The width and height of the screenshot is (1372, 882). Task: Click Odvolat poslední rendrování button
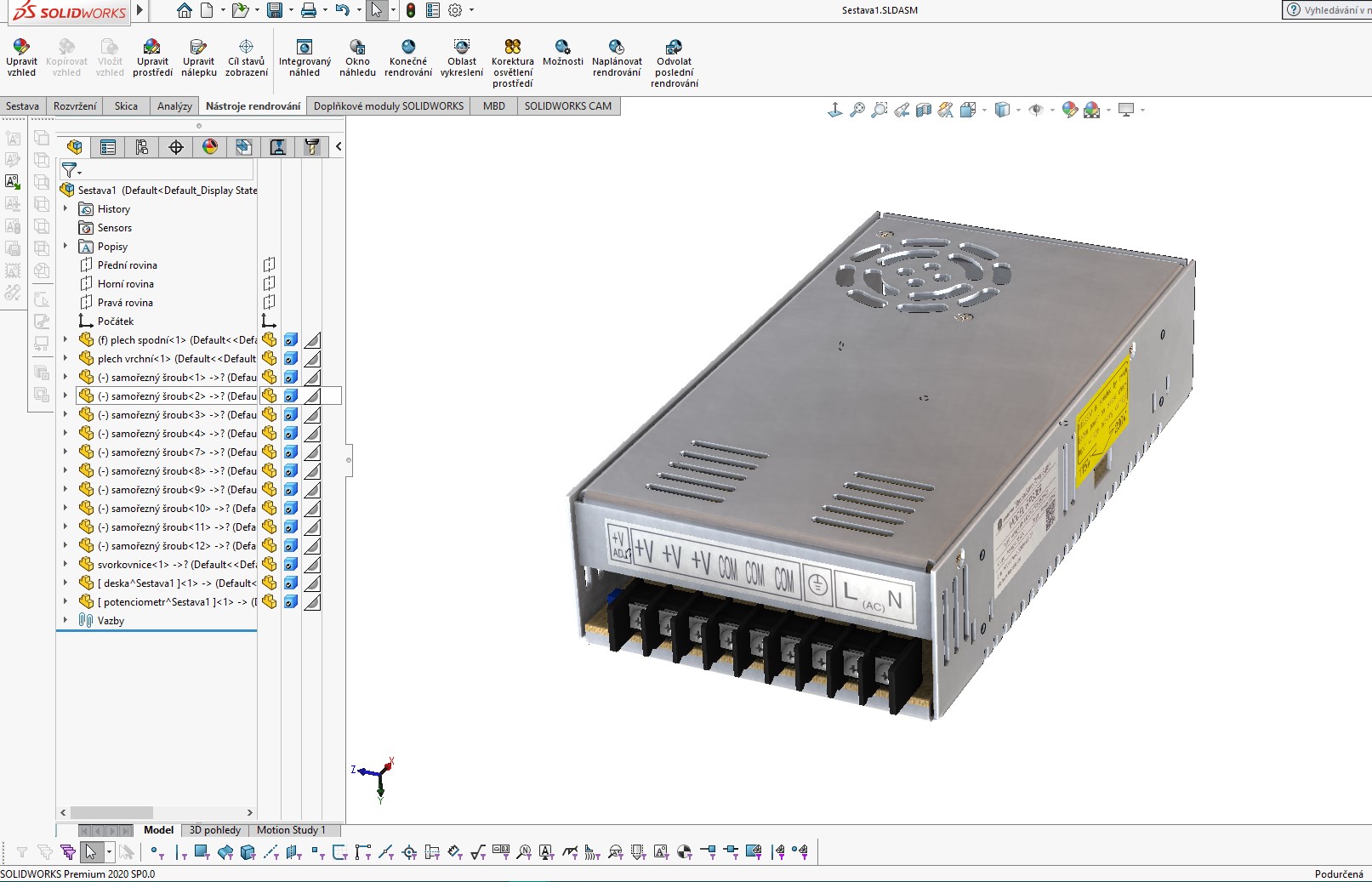click(674, 48)
